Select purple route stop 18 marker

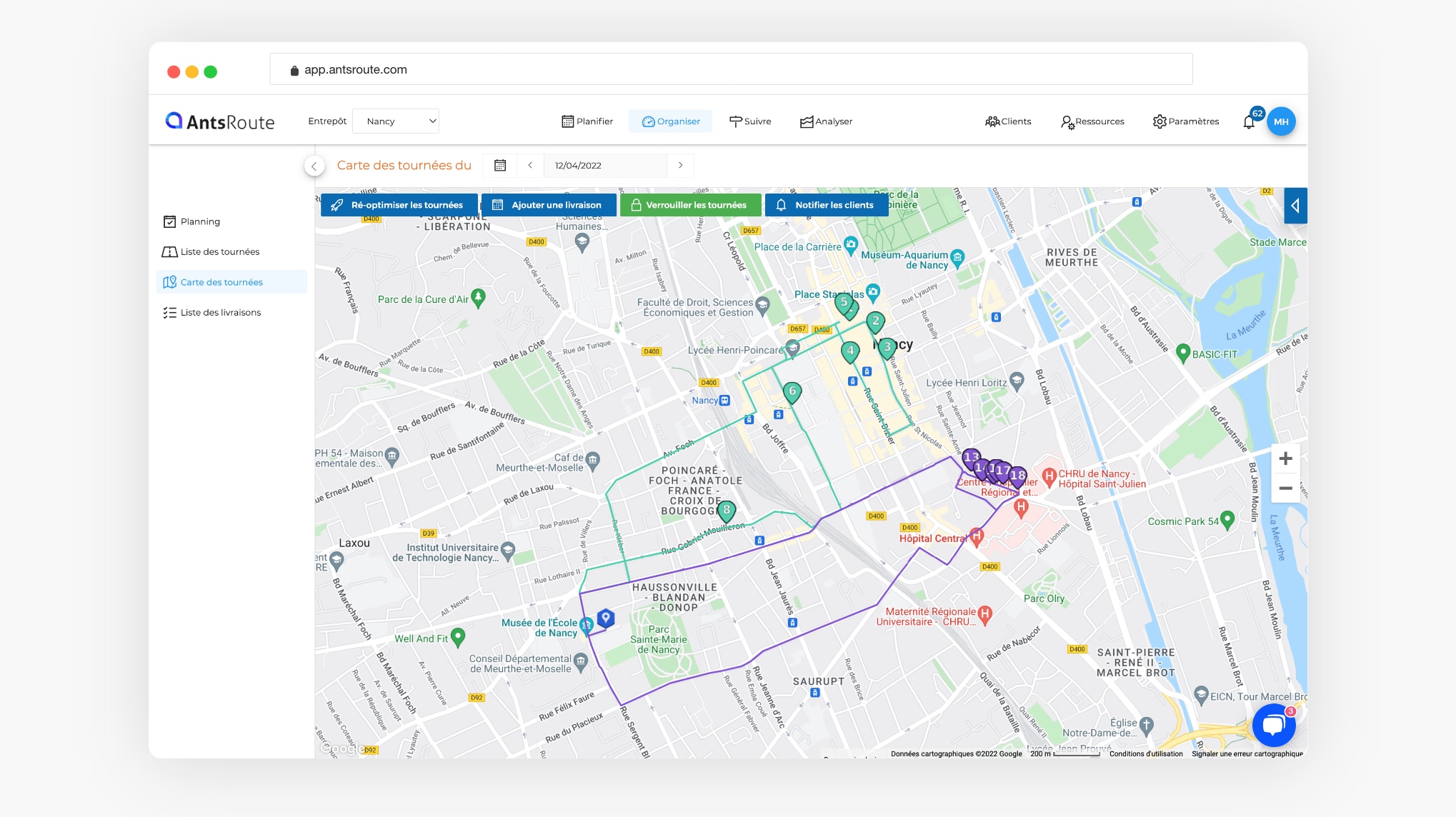1017,476
